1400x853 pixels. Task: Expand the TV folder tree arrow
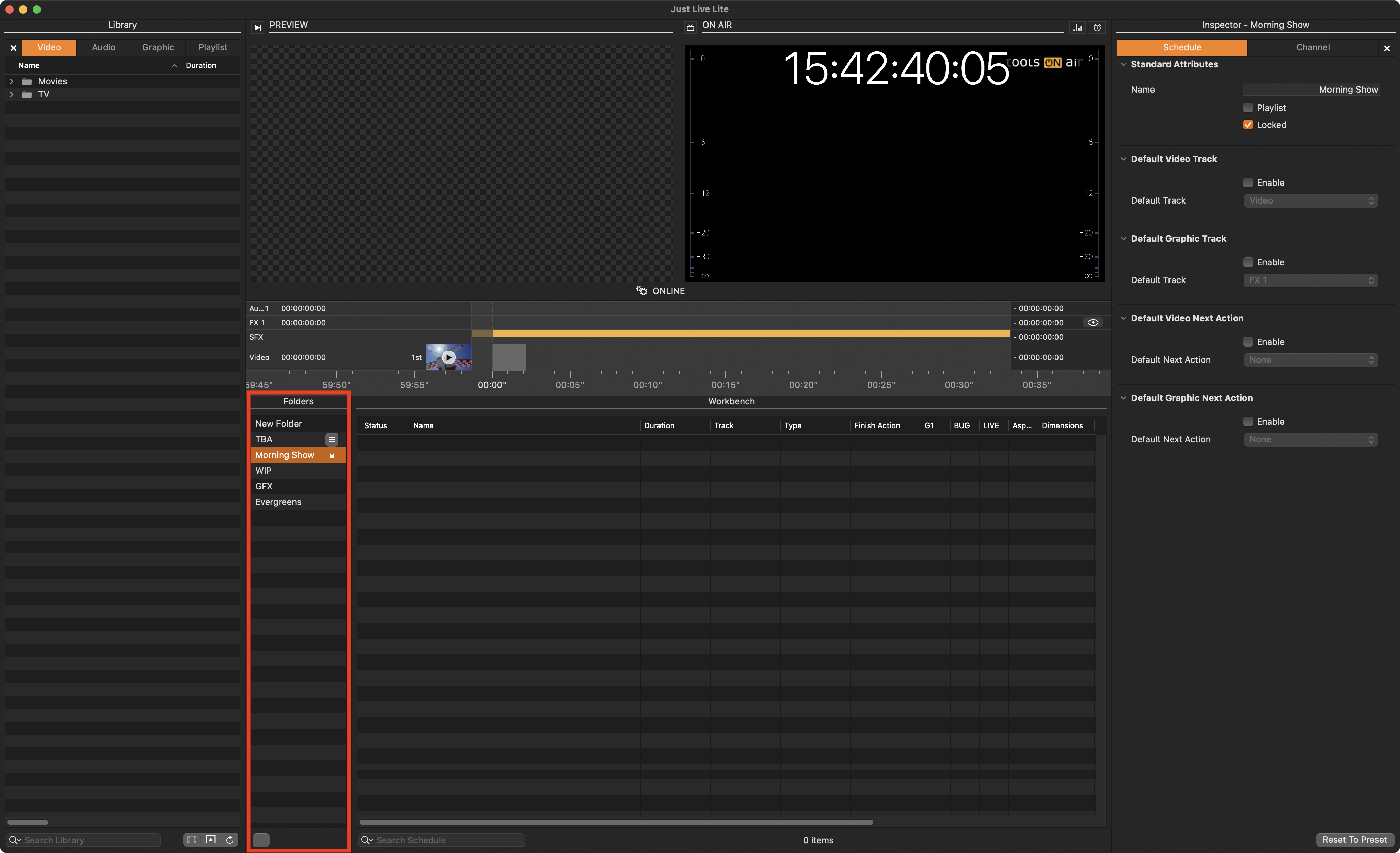click(x=11, y=95)
